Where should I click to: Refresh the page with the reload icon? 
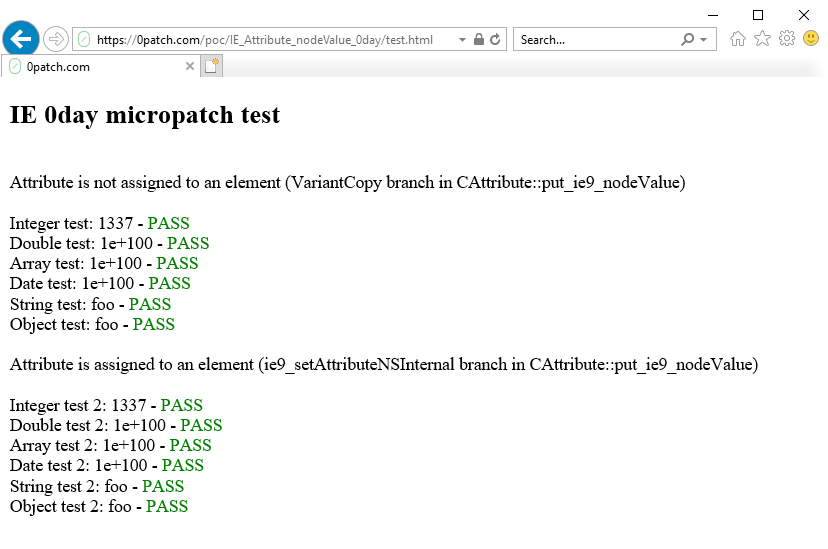pyautogui.click(x=495, y=39)
